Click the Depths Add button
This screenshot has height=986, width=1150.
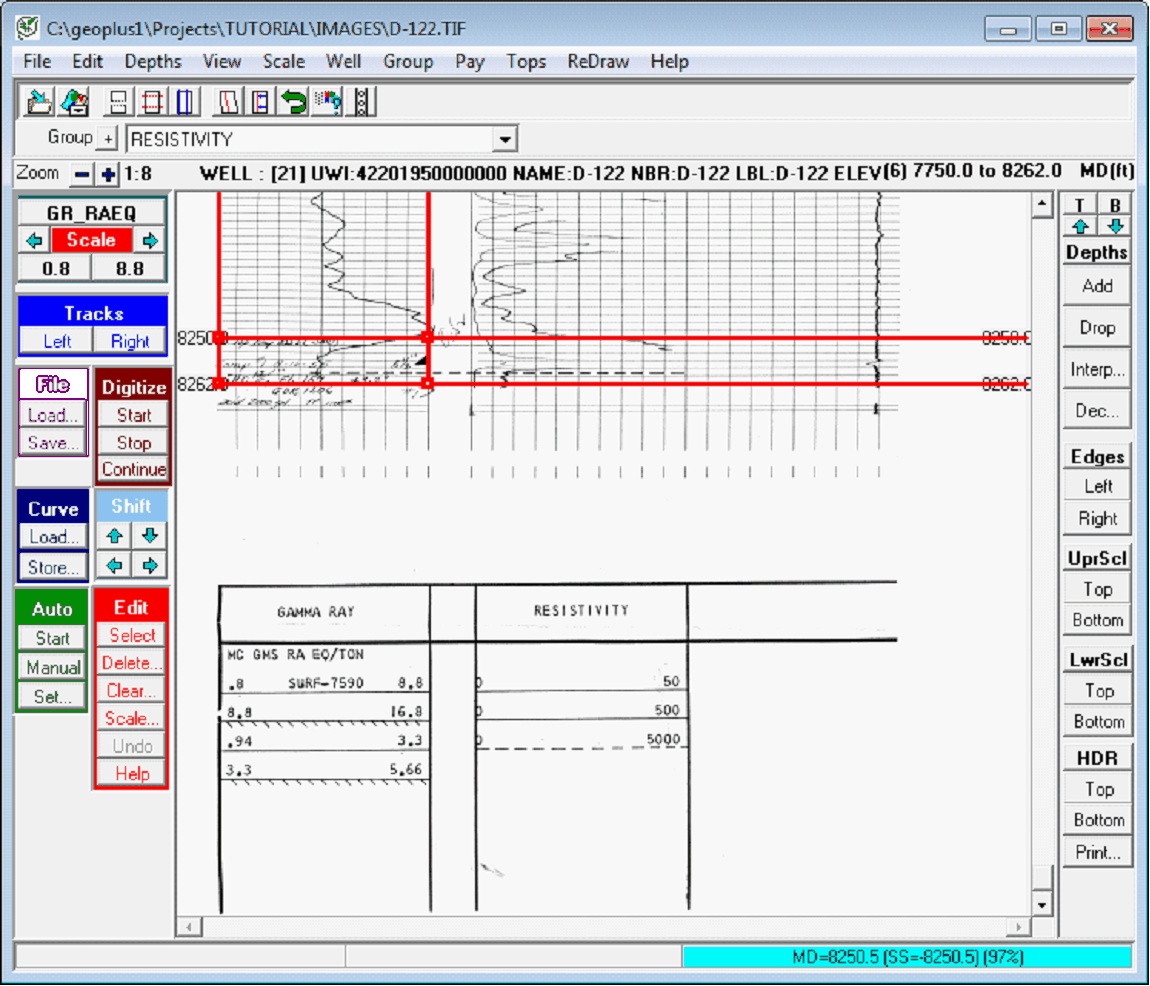coord(1097,286)
